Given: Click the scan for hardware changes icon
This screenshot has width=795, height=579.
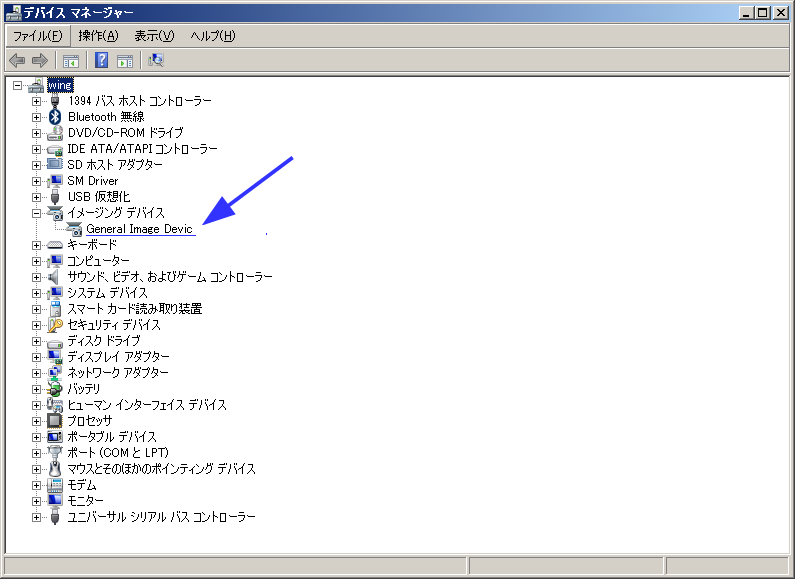Looking at the screenshot, I should coord(156,60).
